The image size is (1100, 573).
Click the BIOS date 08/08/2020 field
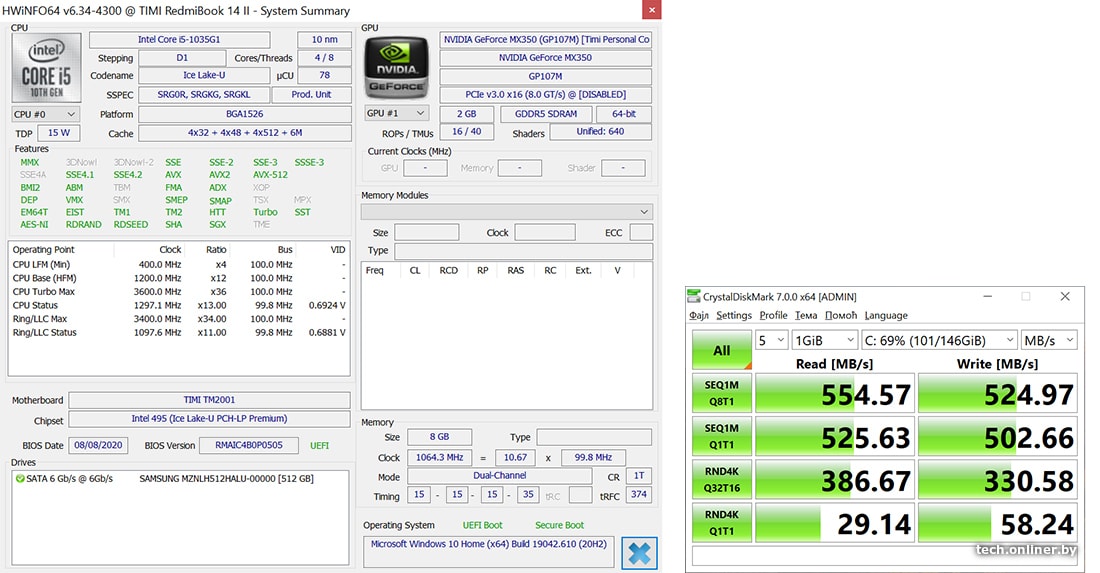click(x=98, y=445)
